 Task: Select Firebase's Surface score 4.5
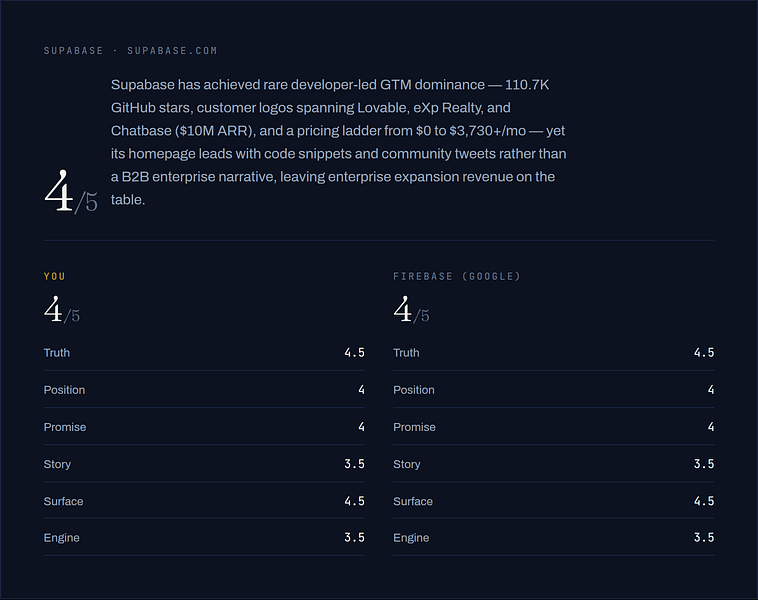coord(704,501)
